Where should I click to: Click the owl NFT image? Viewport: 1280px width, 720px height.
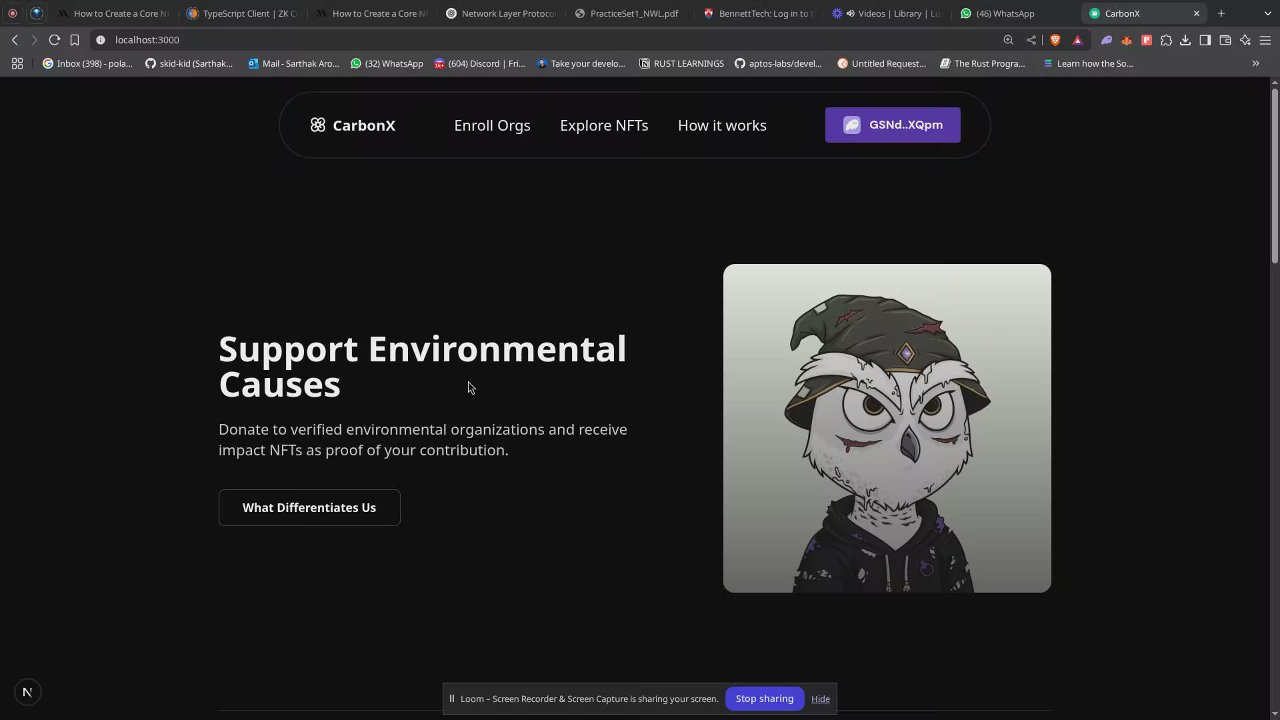click(x=887, y=428)
